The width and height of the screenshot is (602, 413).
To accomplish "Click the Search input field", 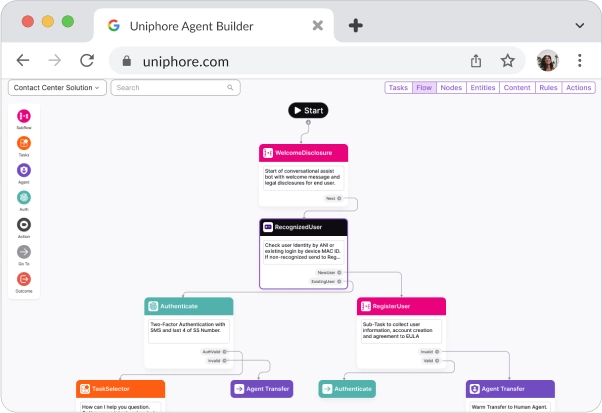I will point(176,88).
